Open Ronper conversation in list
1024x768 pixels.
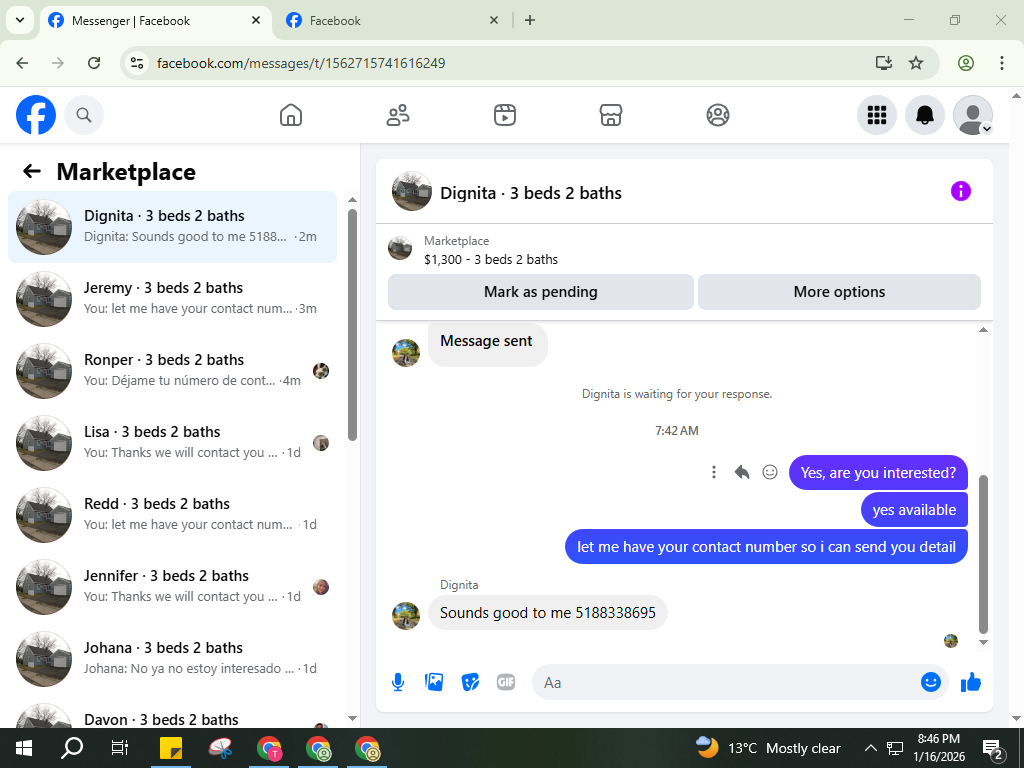pos(172,370)
